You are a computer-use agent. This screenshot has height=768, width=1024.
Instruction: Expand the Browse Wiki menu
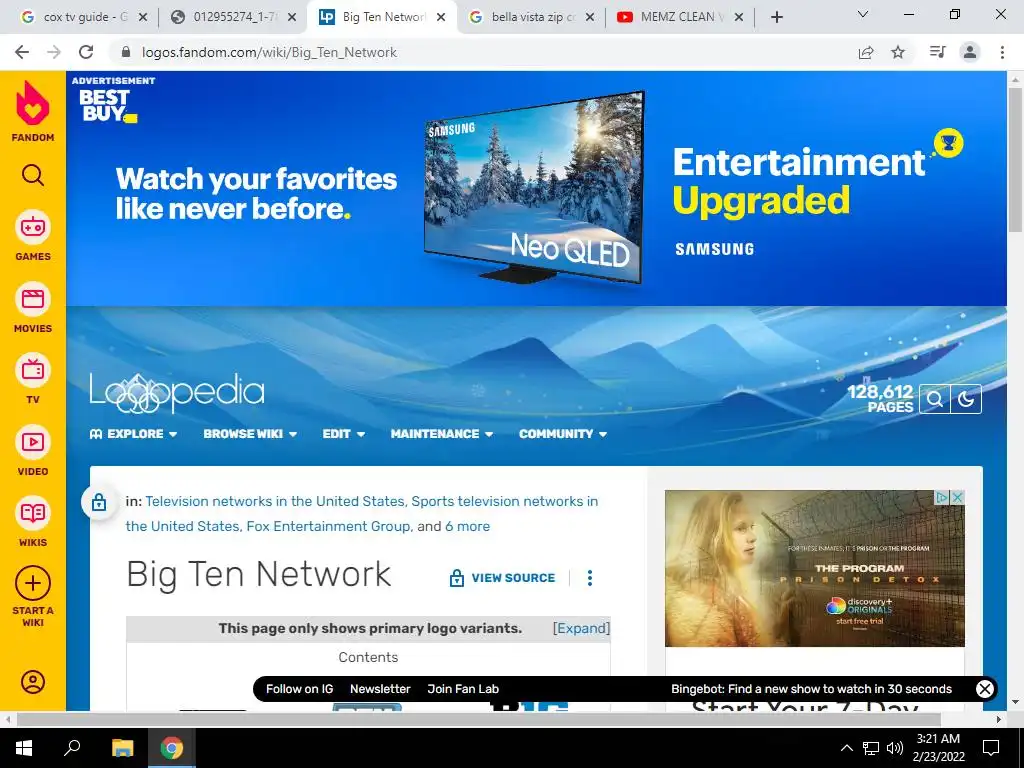[x=250, y=434]
